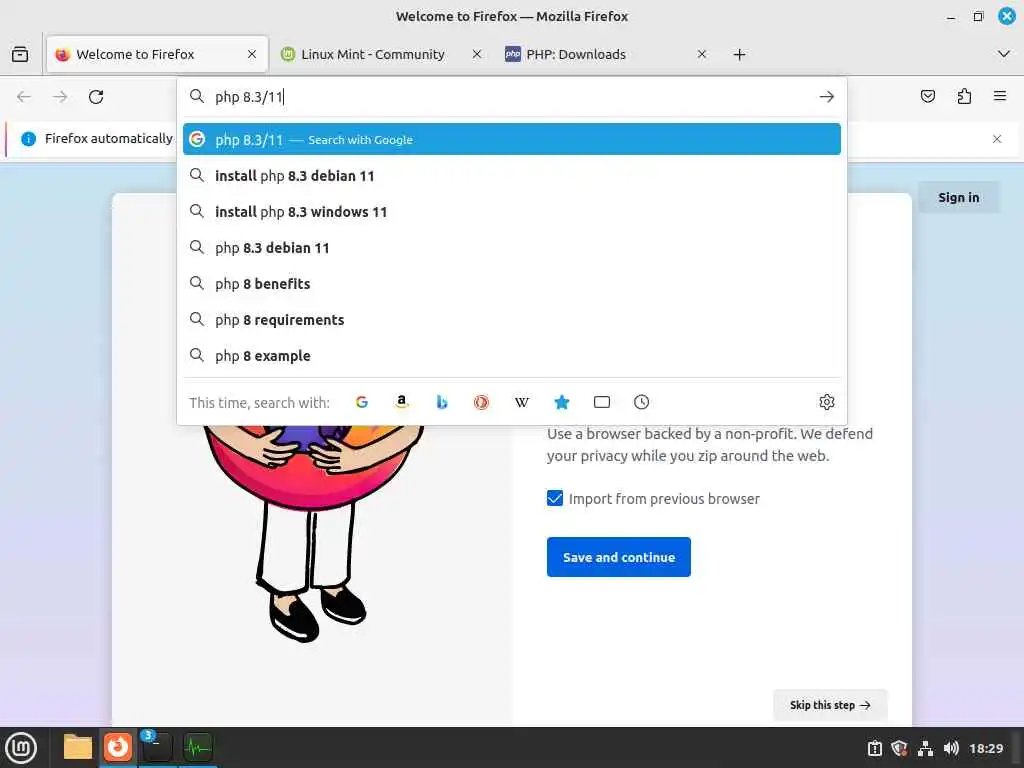Viewport: 1024px width, 768px height.
Task: Choose suggestion 'php 8 requirements'
Action: coord(511,320)
